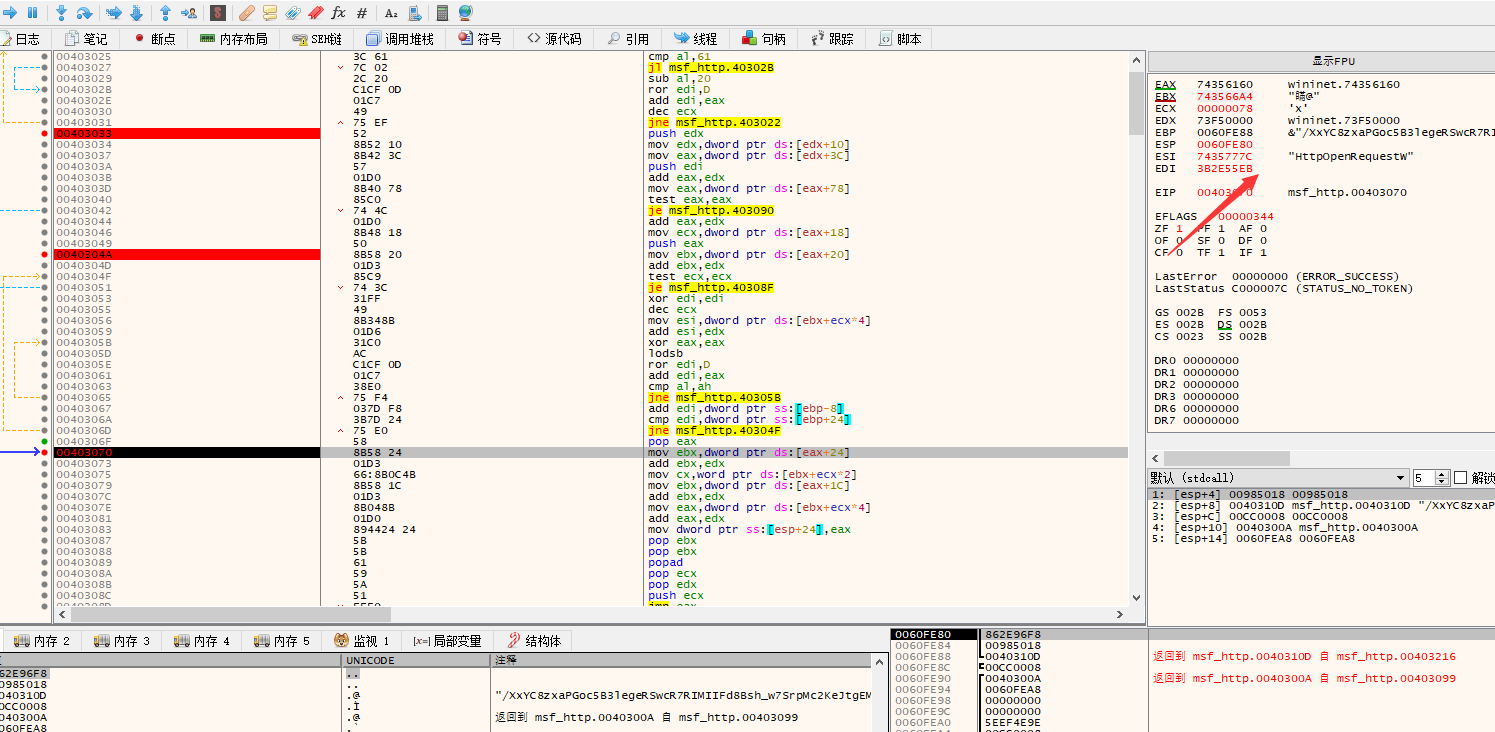Click the Run to User Code icon
Viewport: 1495px width, 732px height.
point(188,13)
